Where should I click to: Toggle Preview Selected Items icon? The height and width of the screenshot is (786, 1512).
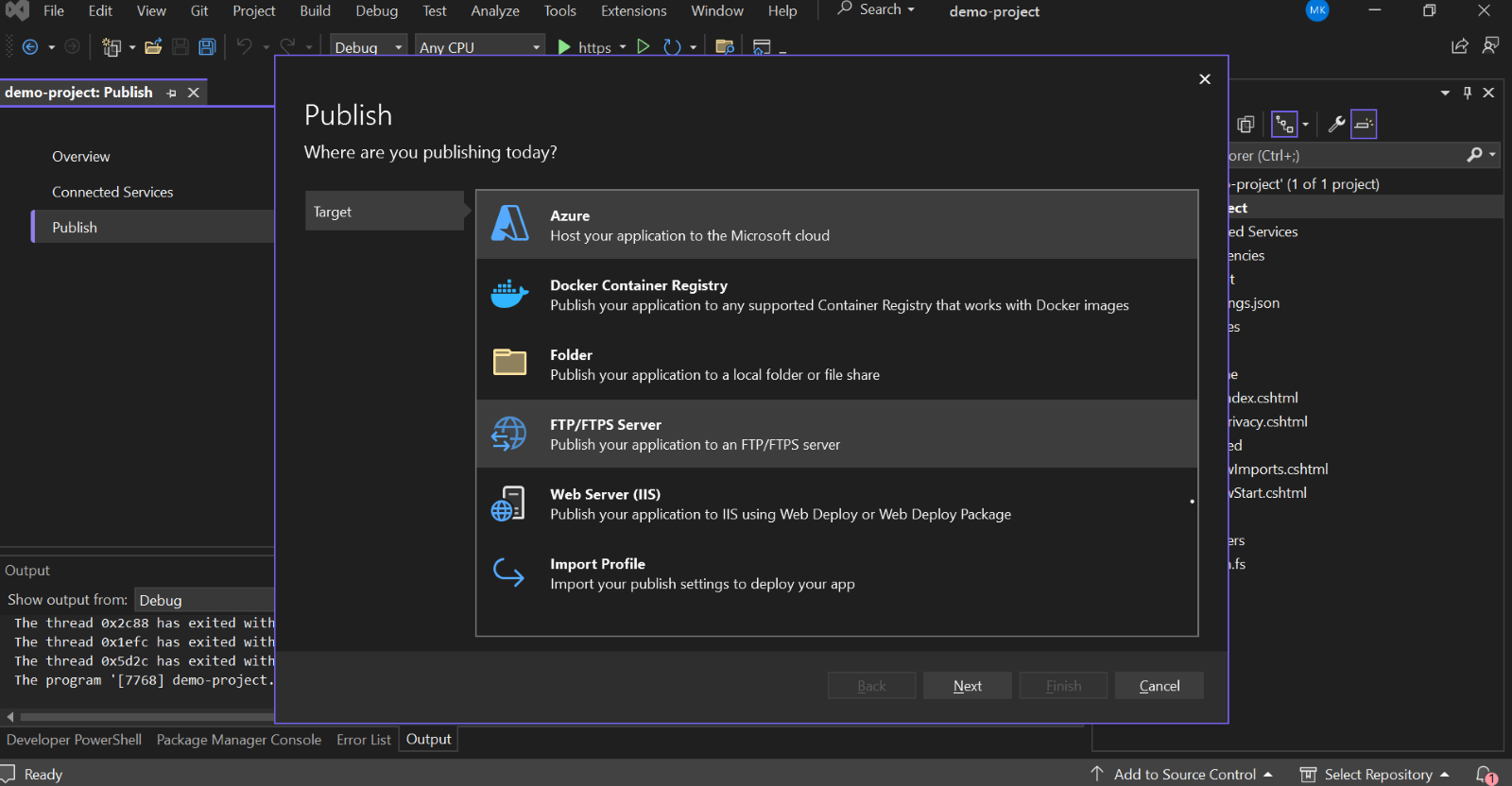pos(1364,124)
